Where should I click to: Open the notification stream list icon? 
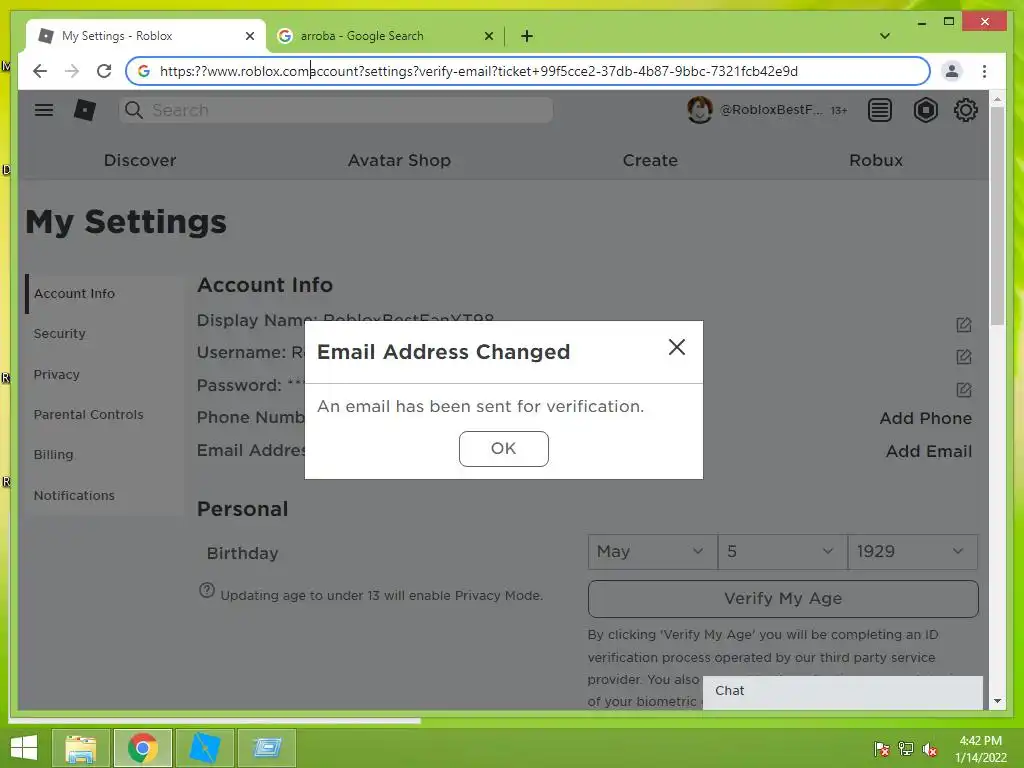[880, 110]
